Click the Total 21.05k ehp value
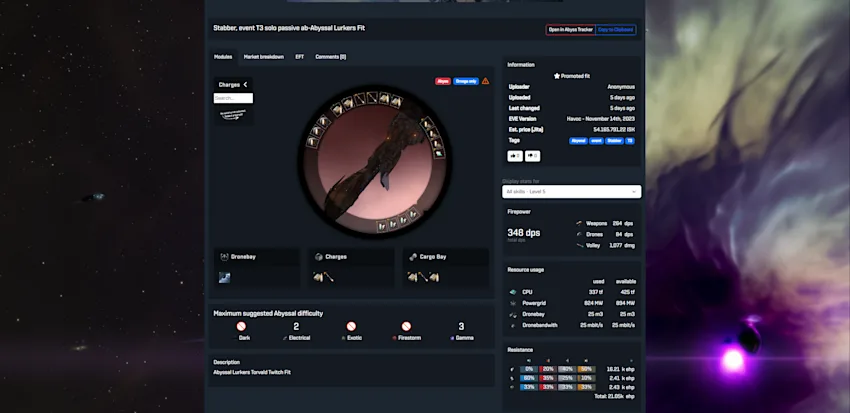The height and width of the screenshot is (413, 850). point(615,396)
